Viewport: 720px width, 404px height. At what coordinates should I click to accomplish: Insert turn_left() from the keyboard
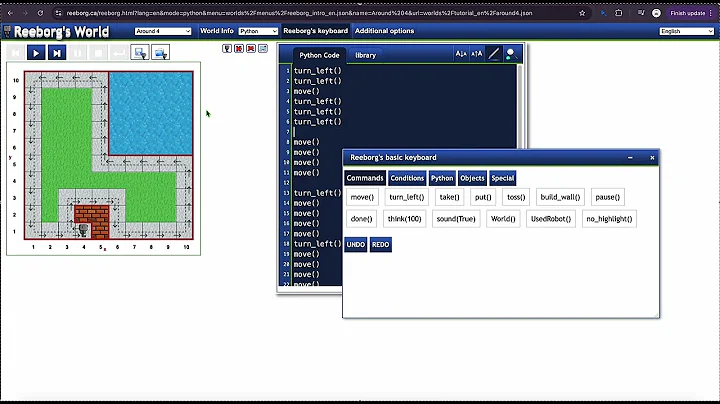coord(406,197)
